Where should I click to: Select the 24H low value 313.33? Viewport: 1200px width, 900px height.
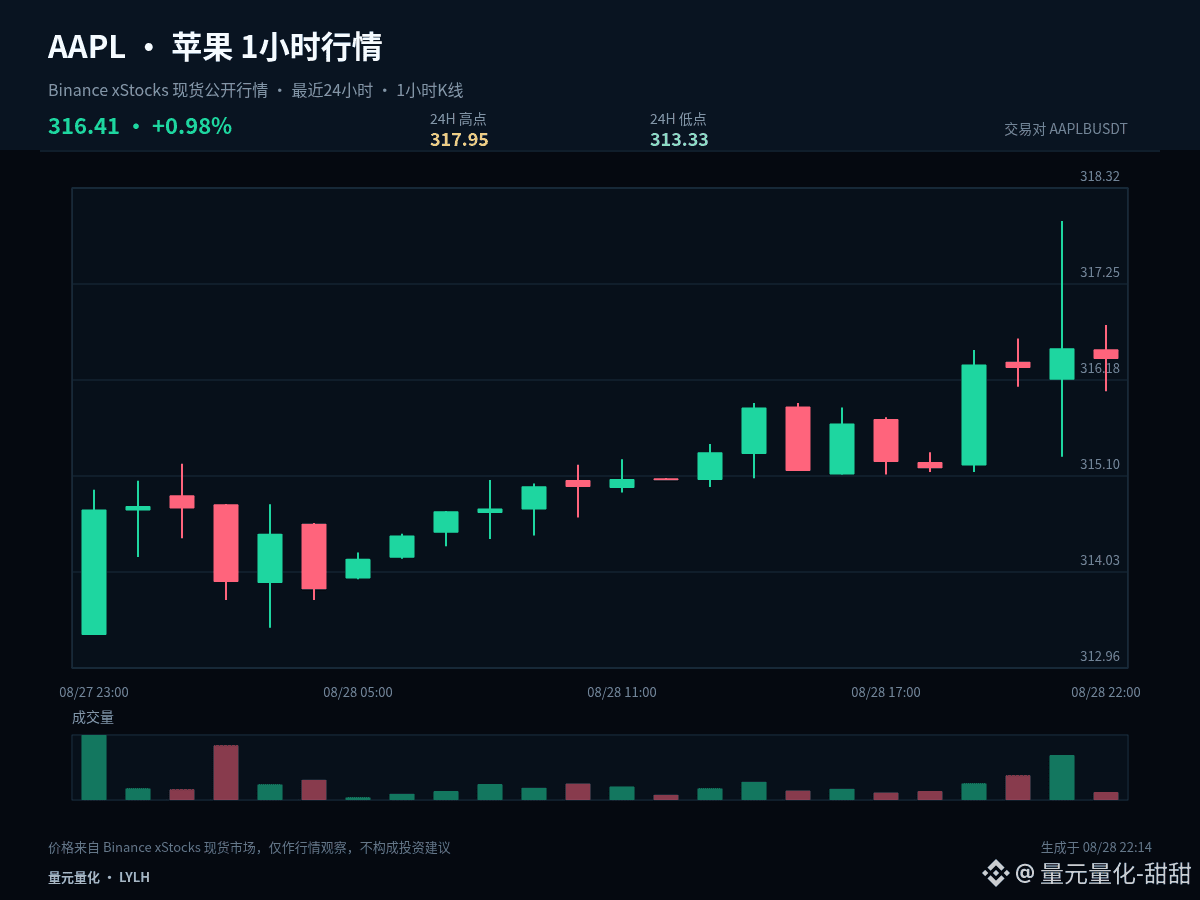pos(679,140)
